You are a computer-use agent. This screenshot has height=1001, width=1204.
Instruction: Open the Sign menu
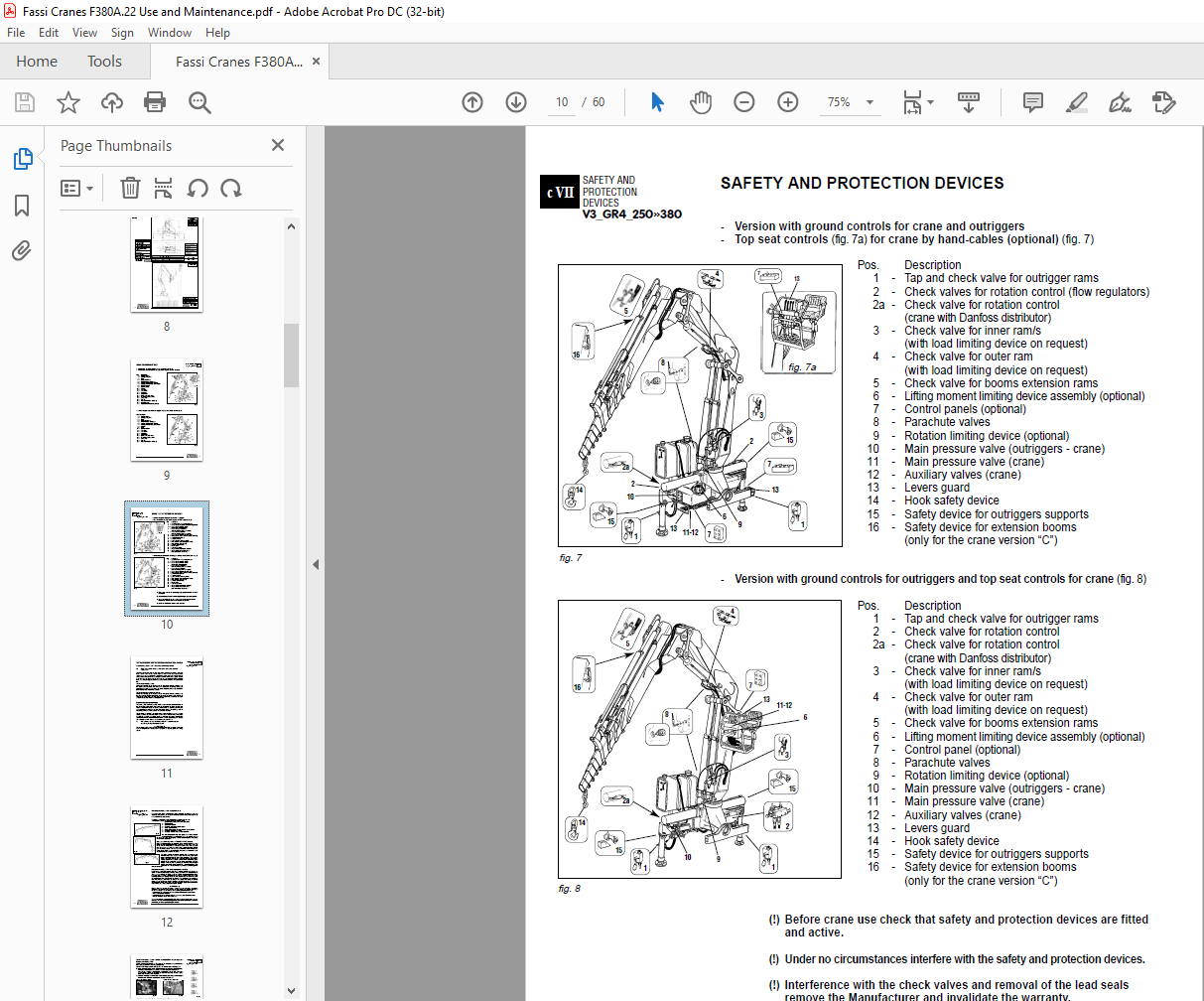coord(122,33)
